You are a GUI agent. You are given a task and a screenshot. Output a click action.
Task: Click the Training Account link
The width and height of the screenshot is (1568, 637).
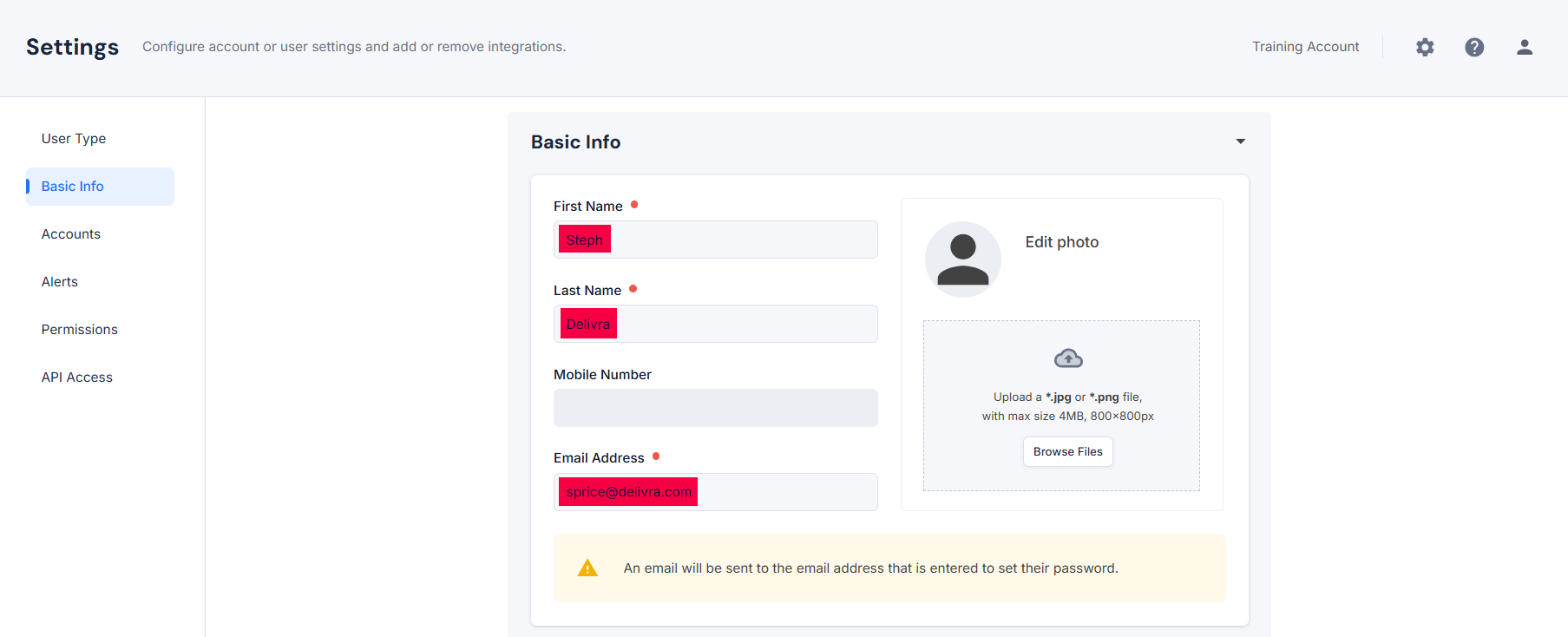coord(1305,47)
